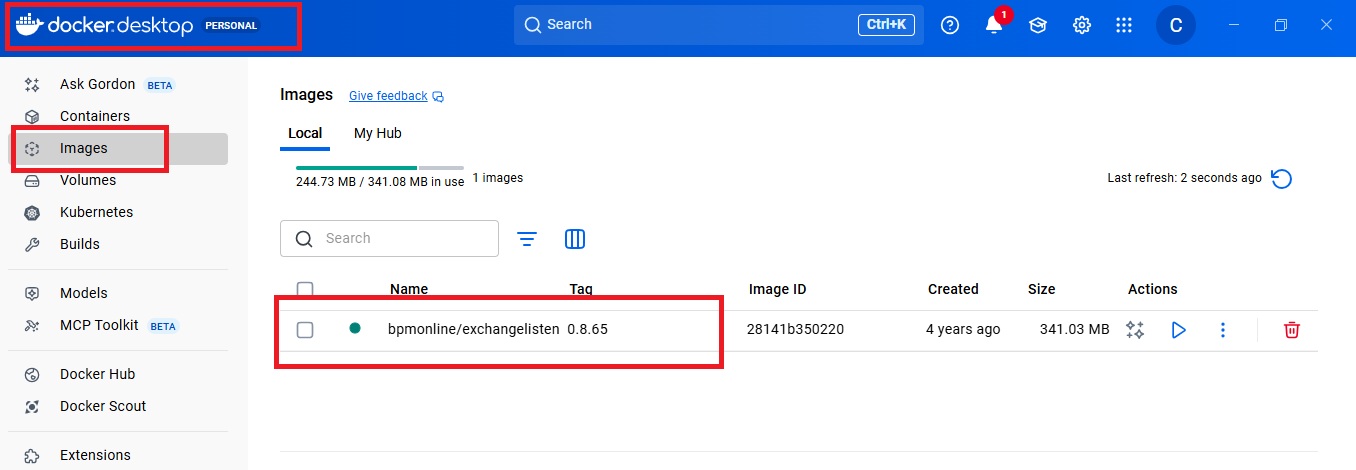Click the PERSONAL plan badge
The image size is (1356, 470).
231,26
